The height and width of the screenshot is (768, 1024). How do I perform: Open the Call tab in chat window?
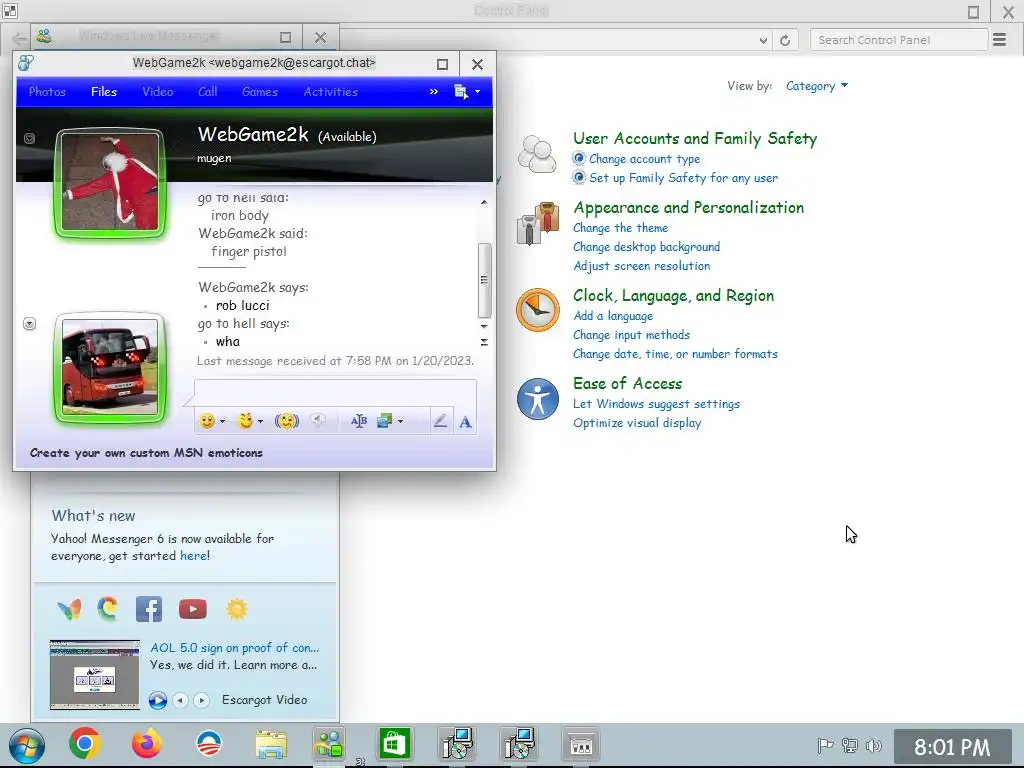[x=208, y=92]
